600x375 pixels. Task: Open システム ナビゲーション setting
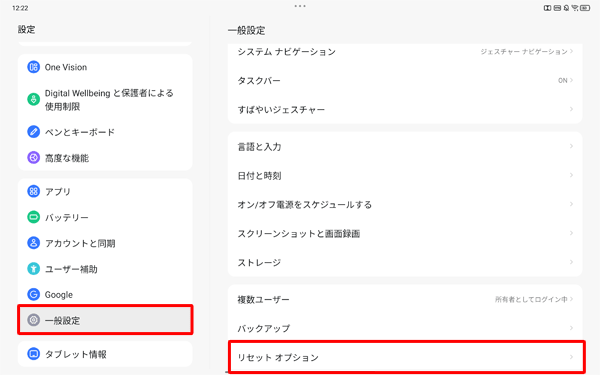pos(405,52)
